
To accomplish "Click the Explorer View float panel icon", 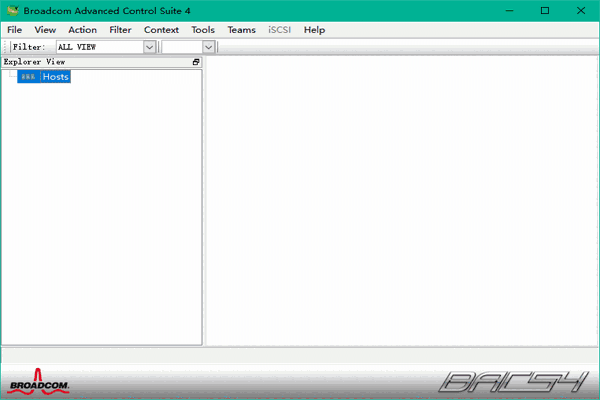I will point(196,62).
